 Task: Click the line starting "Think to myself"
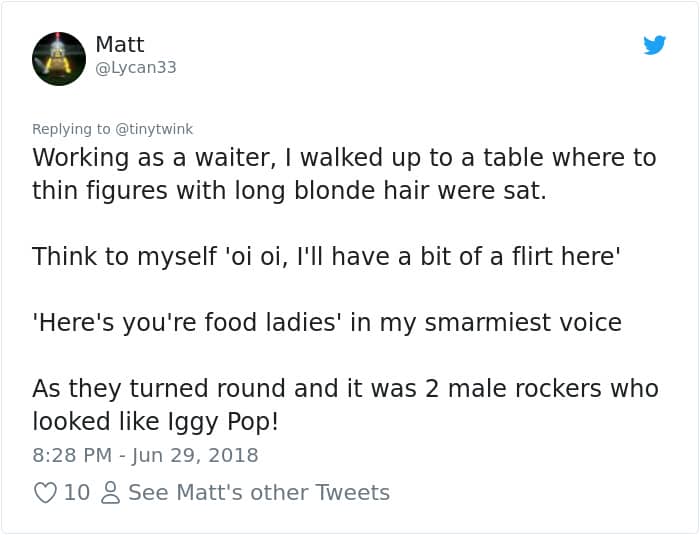pyautogui.click(x=326, y=256)
